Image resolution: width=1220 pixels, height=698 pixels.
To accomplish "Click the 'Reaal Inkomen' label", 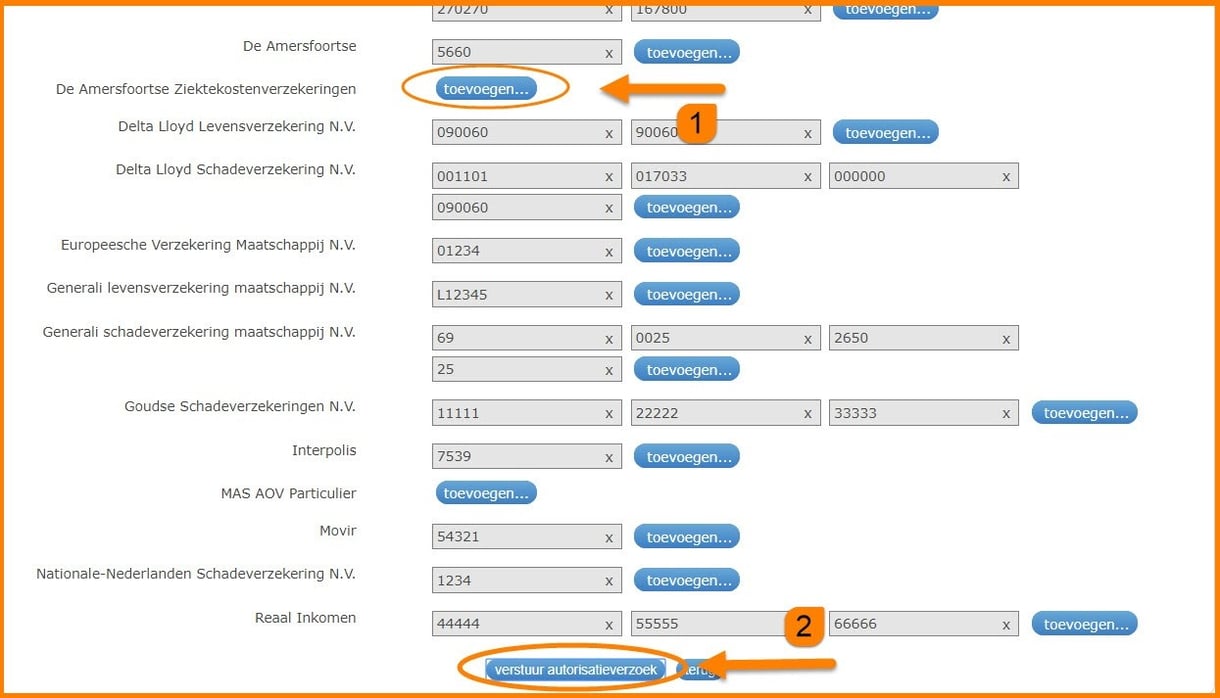I will [x=305, y=618].
